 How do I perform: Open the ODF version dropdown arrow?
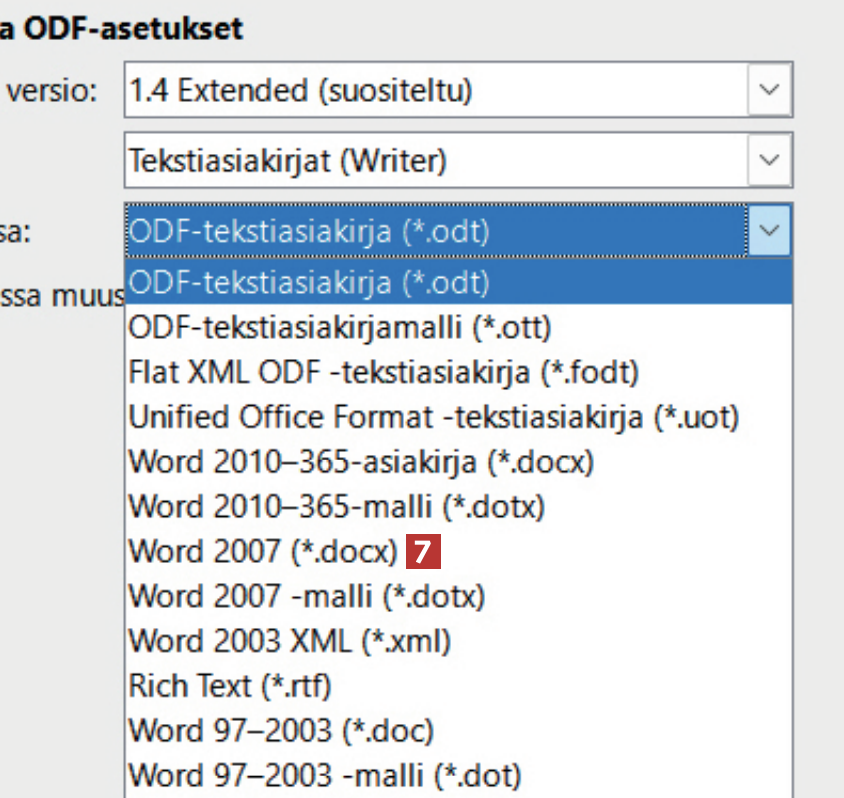768,90
